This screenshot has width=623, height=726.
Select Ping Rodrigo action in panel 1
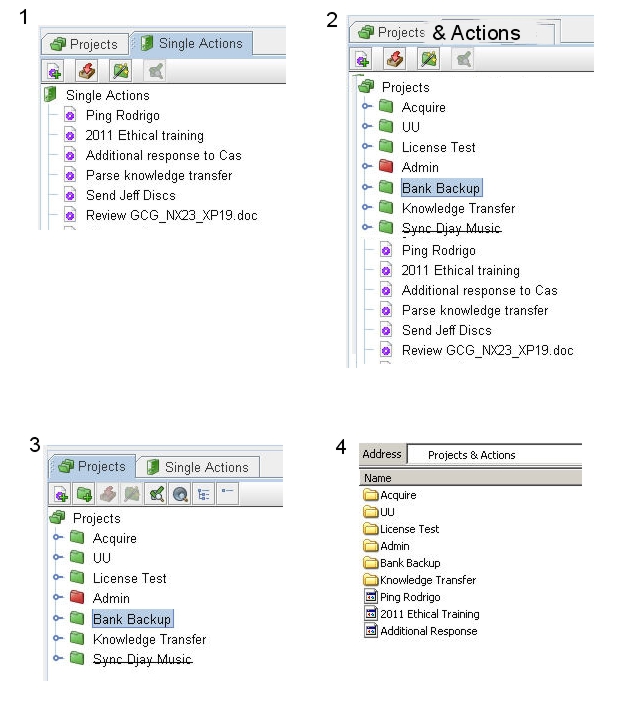point(122,115)
